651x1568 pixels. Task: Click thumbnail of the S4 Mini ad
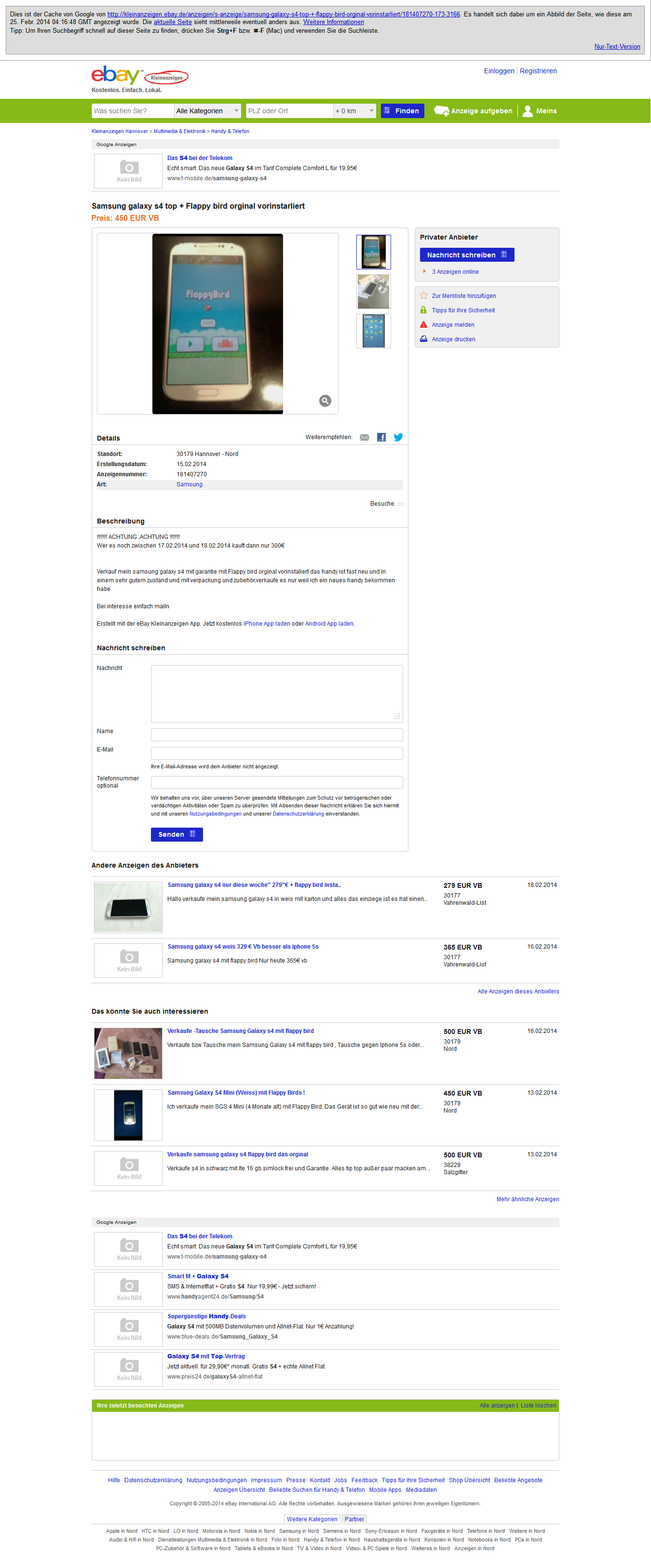(x=128, y=1115)
